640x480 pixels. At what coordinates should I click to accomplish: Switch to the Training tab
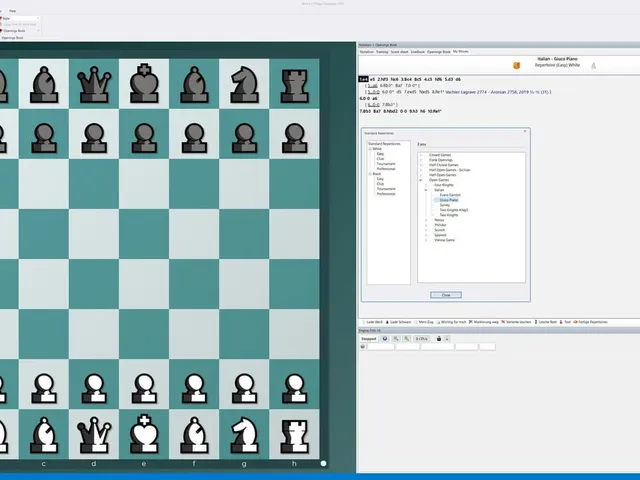382,52
